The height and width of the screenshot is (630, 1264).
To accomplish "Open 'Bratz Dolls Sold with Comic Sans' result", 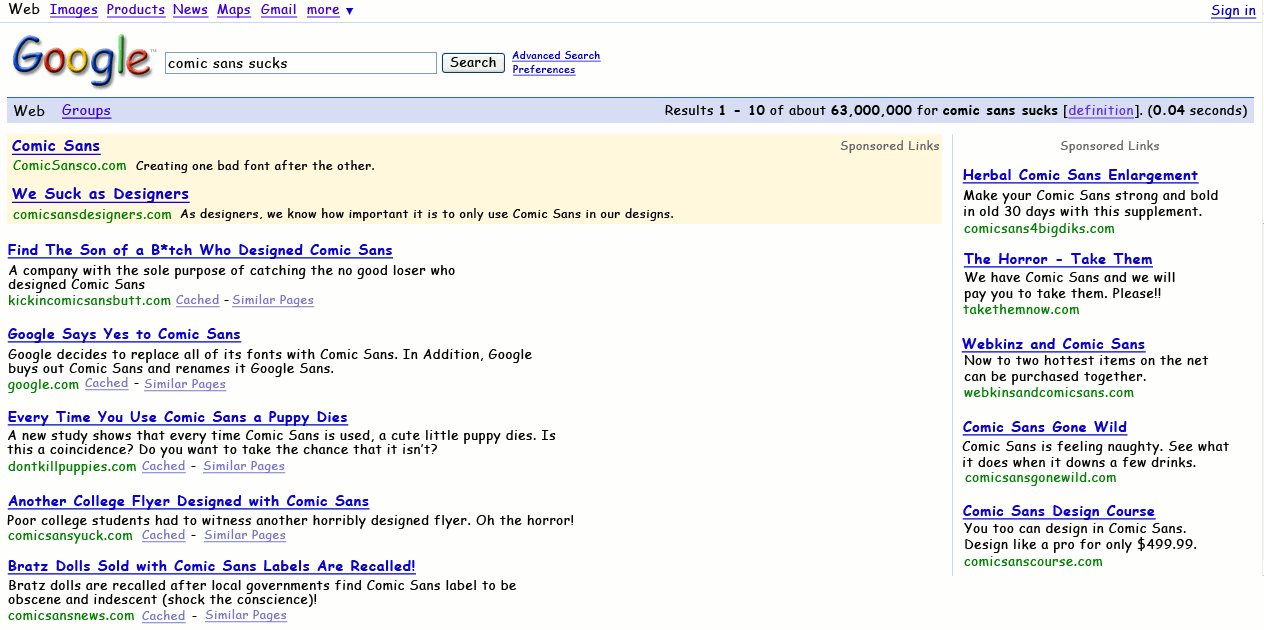I will point(211,566).
